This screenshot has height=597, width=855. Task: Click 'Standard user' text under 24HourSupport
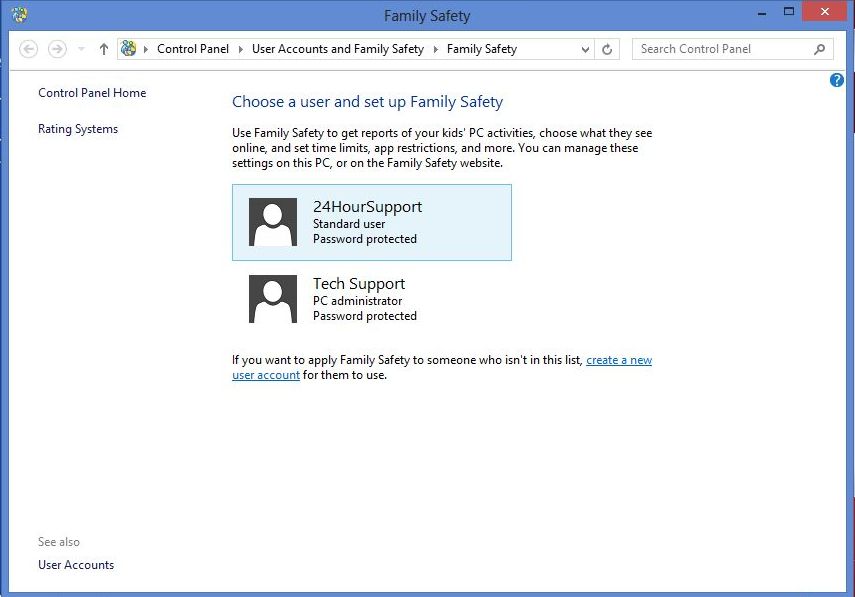[x=349, y=224]
